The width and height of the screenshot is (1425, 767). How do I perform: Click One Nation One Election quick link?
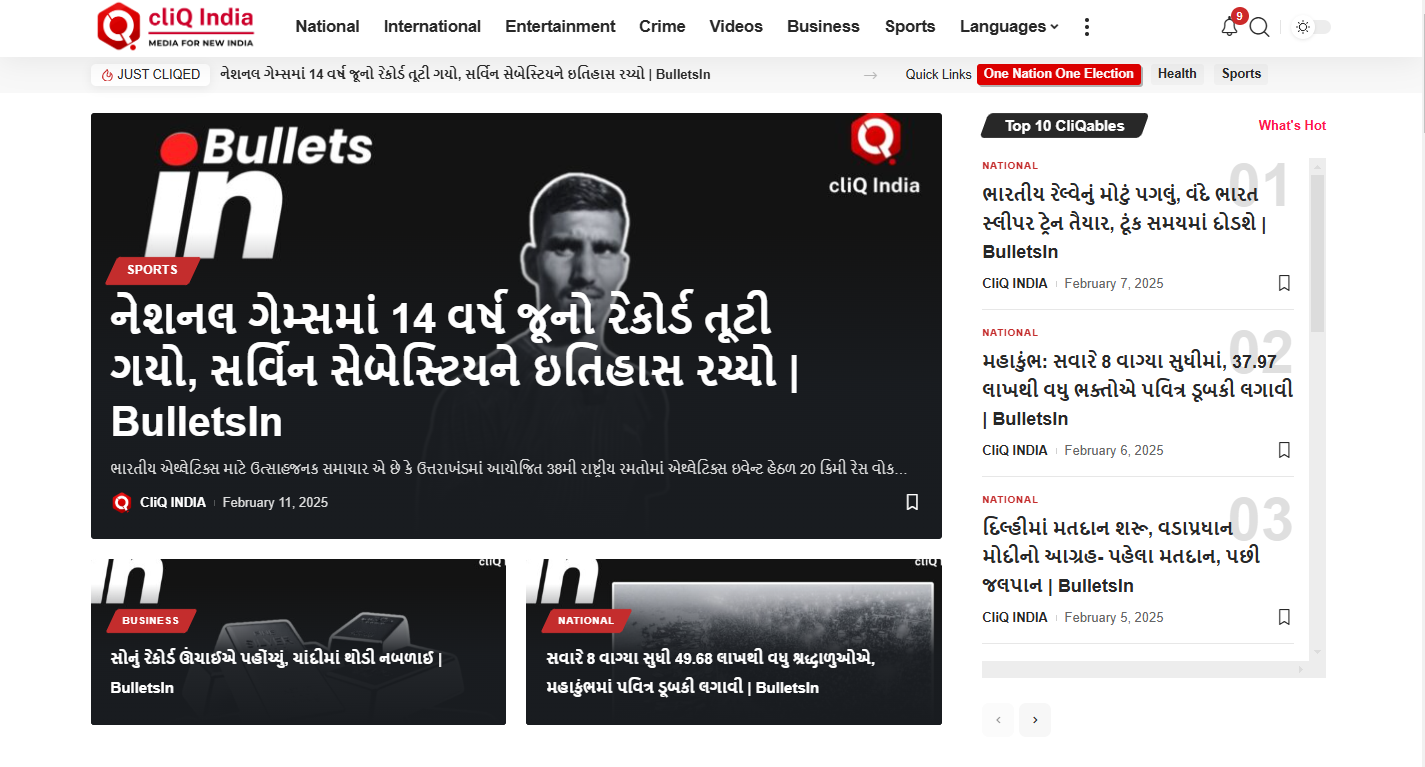click(1059, 74)
